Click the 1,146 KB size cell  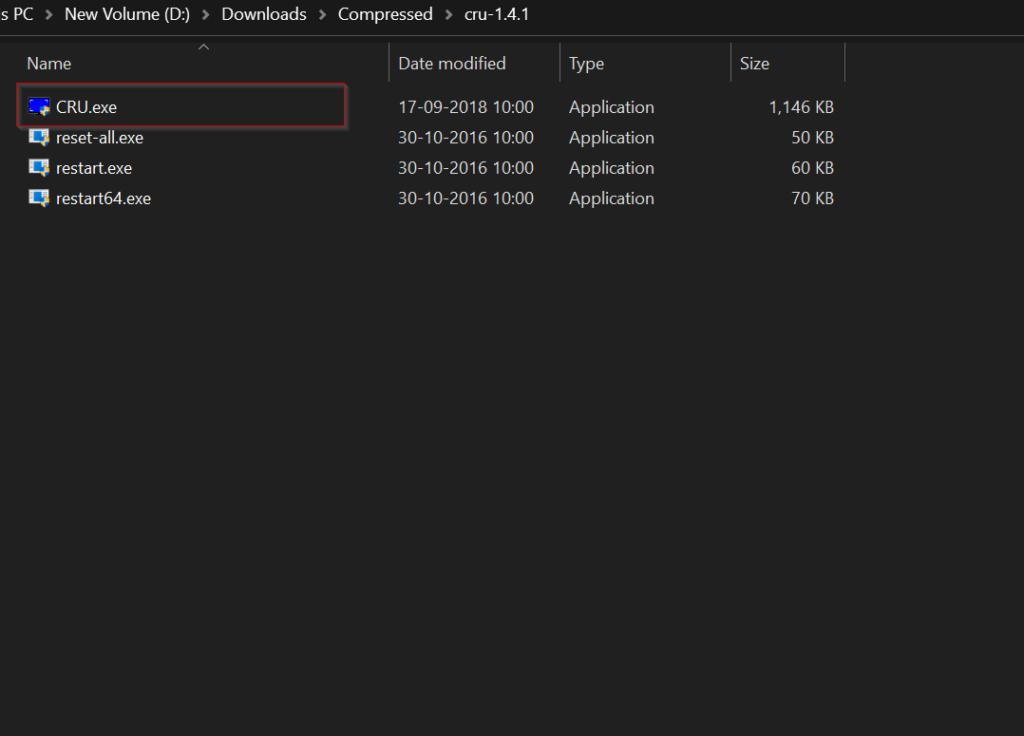[801, 107]
